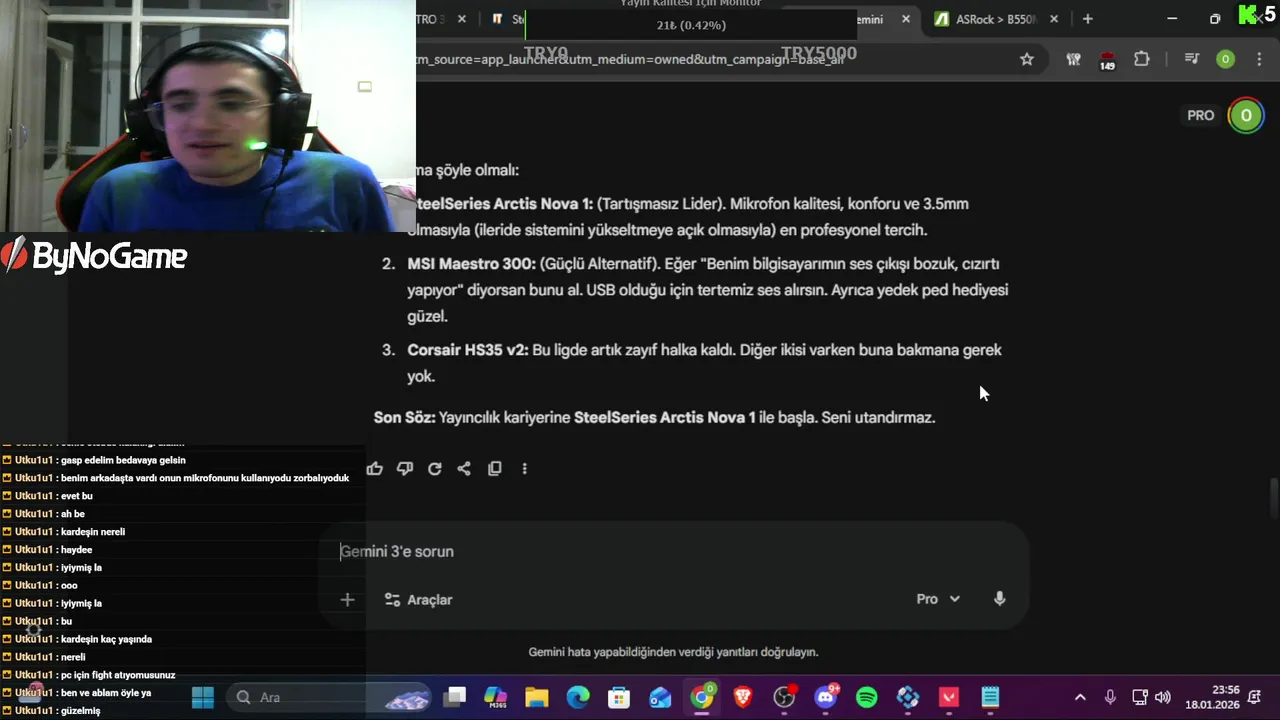Open Discord from taskbar
Screen dimensions: 1280x720
pyautogui.click(x=826, y=697)
